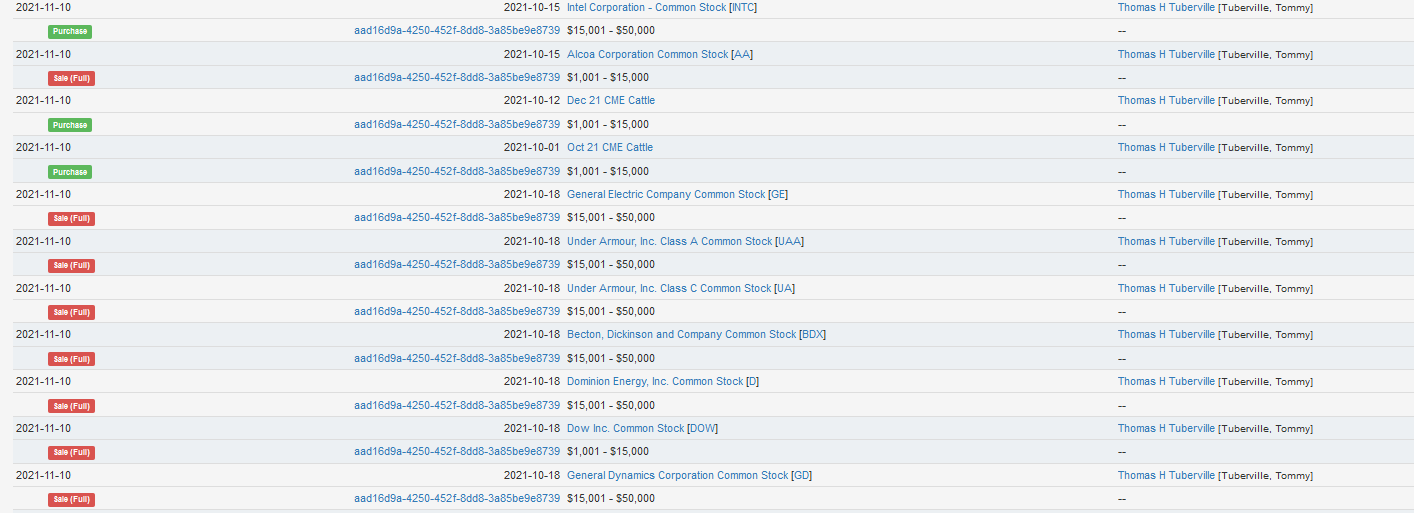
Task: Click Thomas H Tuberville in Alcoa row
Action: click(1166, 54)
